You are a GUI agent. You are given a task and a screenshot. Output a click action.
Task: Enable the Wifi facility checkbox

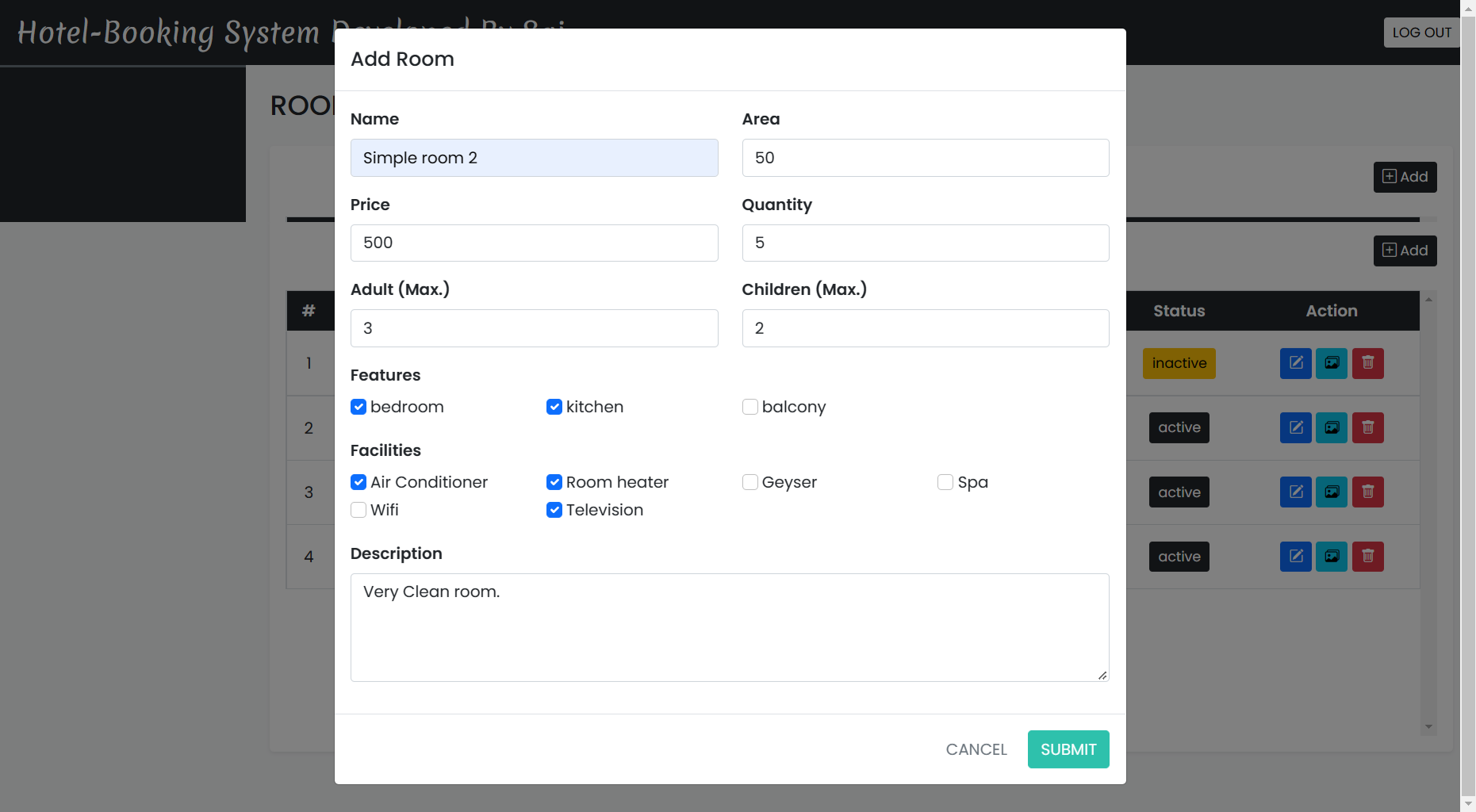tap(358, 510)
